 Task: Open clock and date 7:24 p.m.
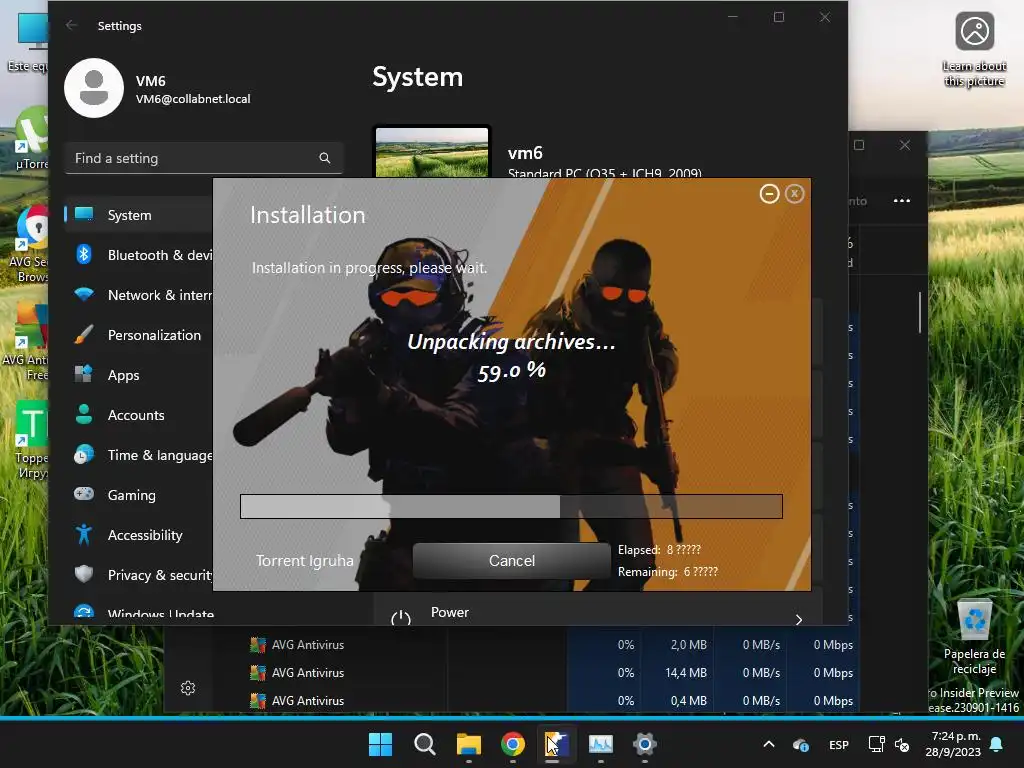coord(953,744)
